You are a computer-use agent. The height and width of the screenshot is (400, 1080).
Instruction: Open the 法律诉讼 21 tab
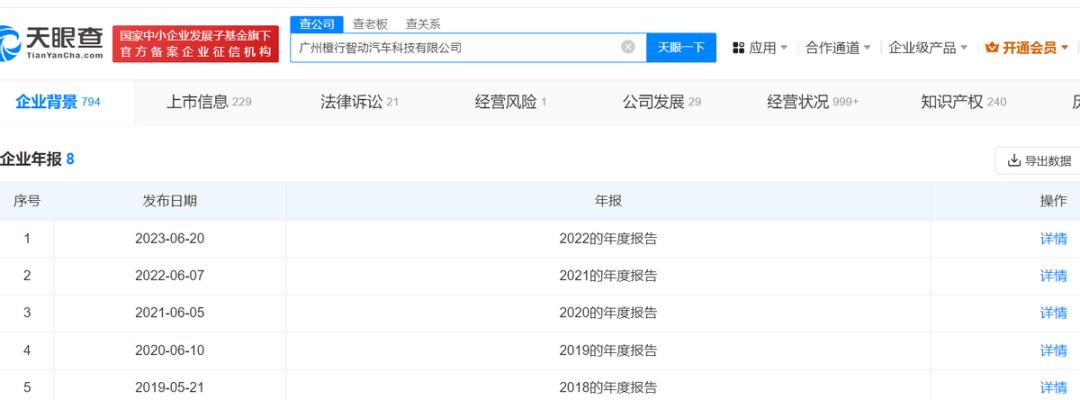tap(359, 103)
